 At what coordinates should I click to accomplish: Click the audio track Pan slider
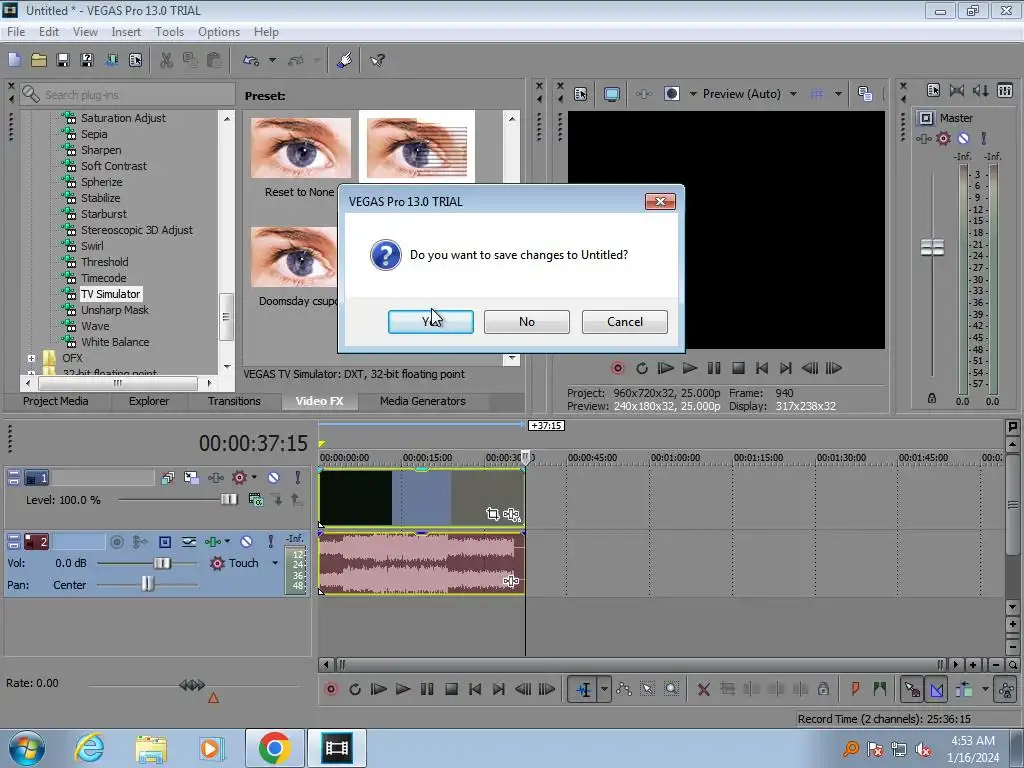click(147, 584)
